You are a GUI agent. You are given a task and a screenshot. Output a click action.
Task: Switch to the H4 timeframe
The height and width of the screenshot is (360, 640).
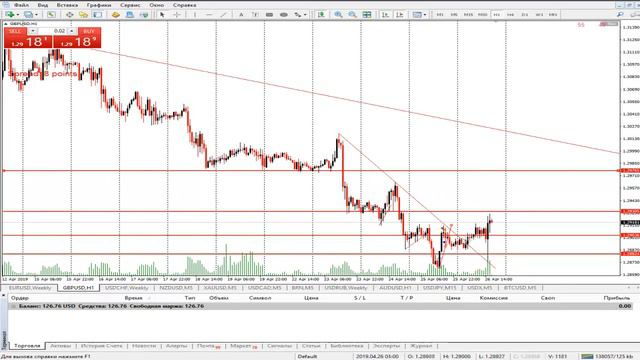[x=511, y=15]
